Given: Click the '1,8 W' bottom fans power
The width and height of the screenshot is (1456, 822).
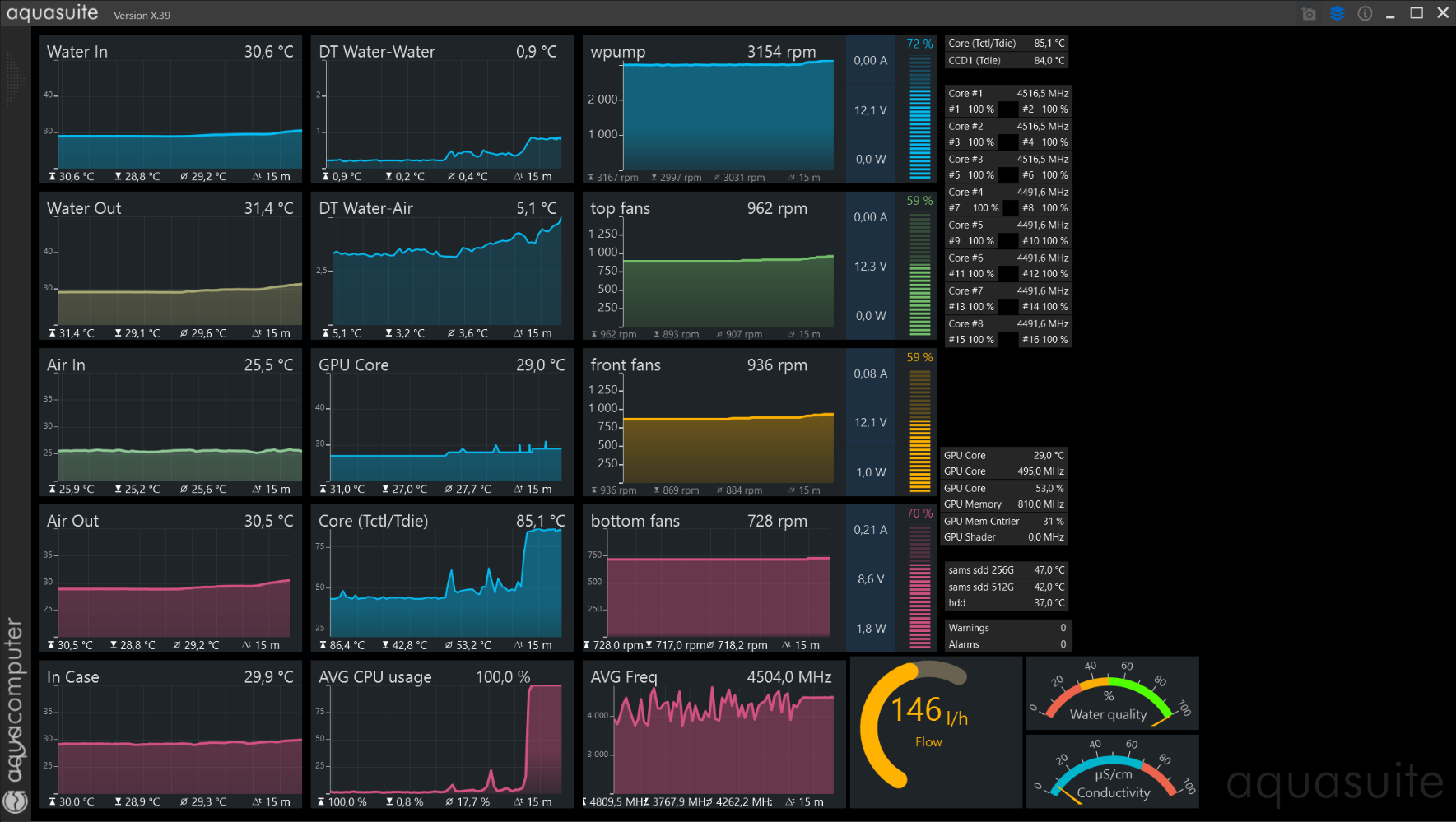Looking at the screenshot, I should pyautogui.click(x=870, y=629).
